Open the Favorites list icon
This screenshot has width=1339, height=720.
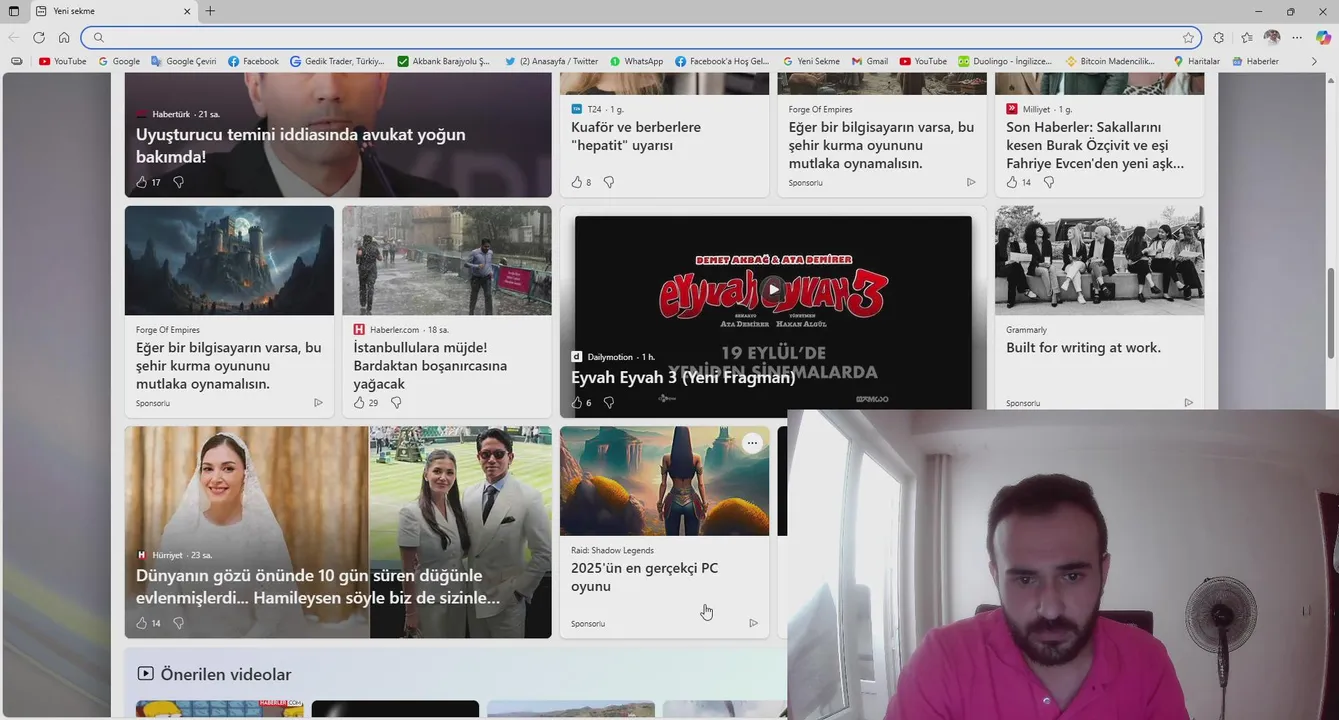pos(1247,37)
